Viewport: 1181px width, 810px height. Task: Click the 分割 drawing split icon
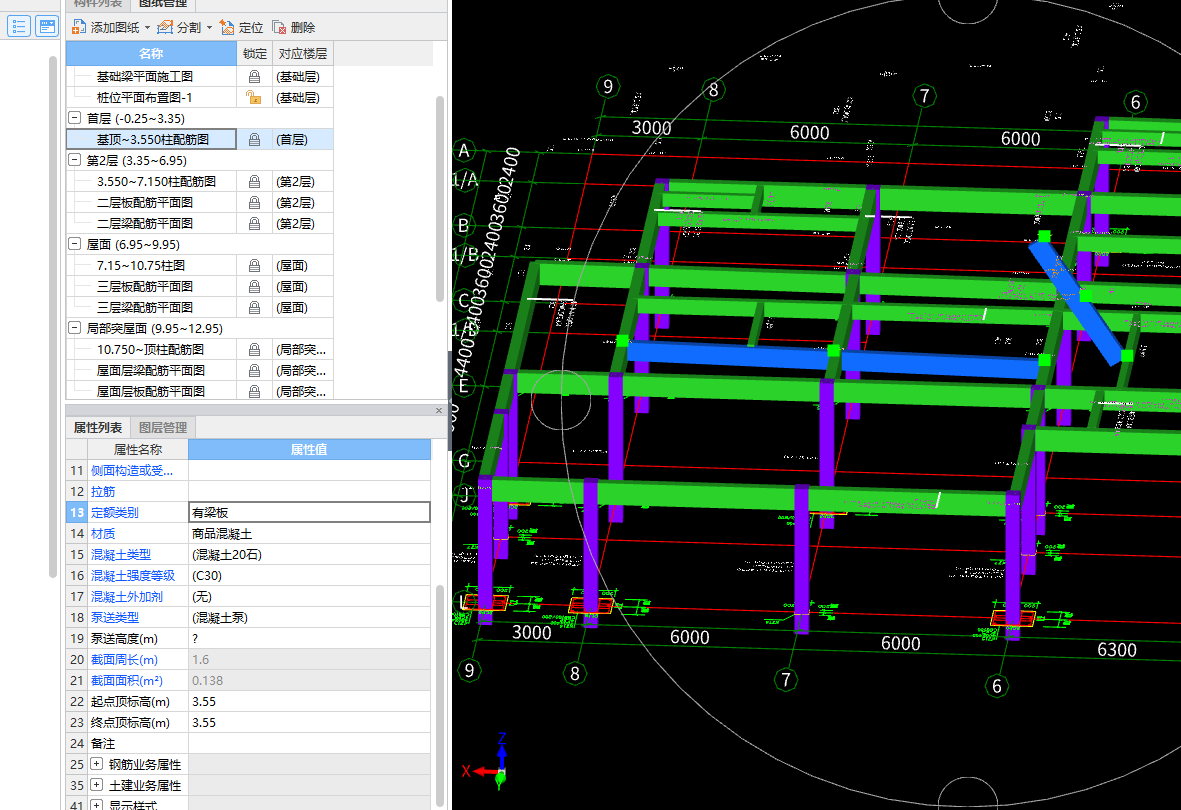click(165, 28)
